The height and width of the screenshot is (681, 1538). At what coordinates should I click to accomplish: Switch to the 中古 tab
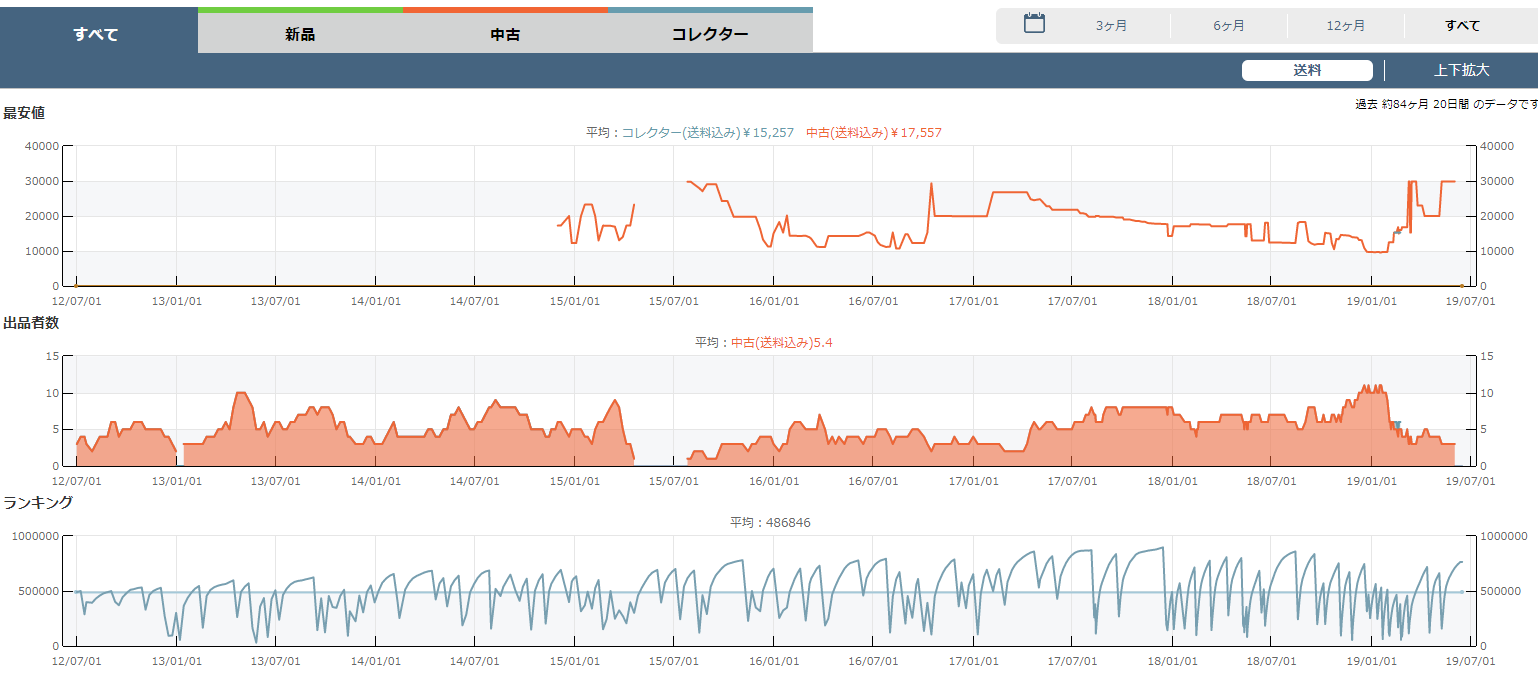pos(505,34)
